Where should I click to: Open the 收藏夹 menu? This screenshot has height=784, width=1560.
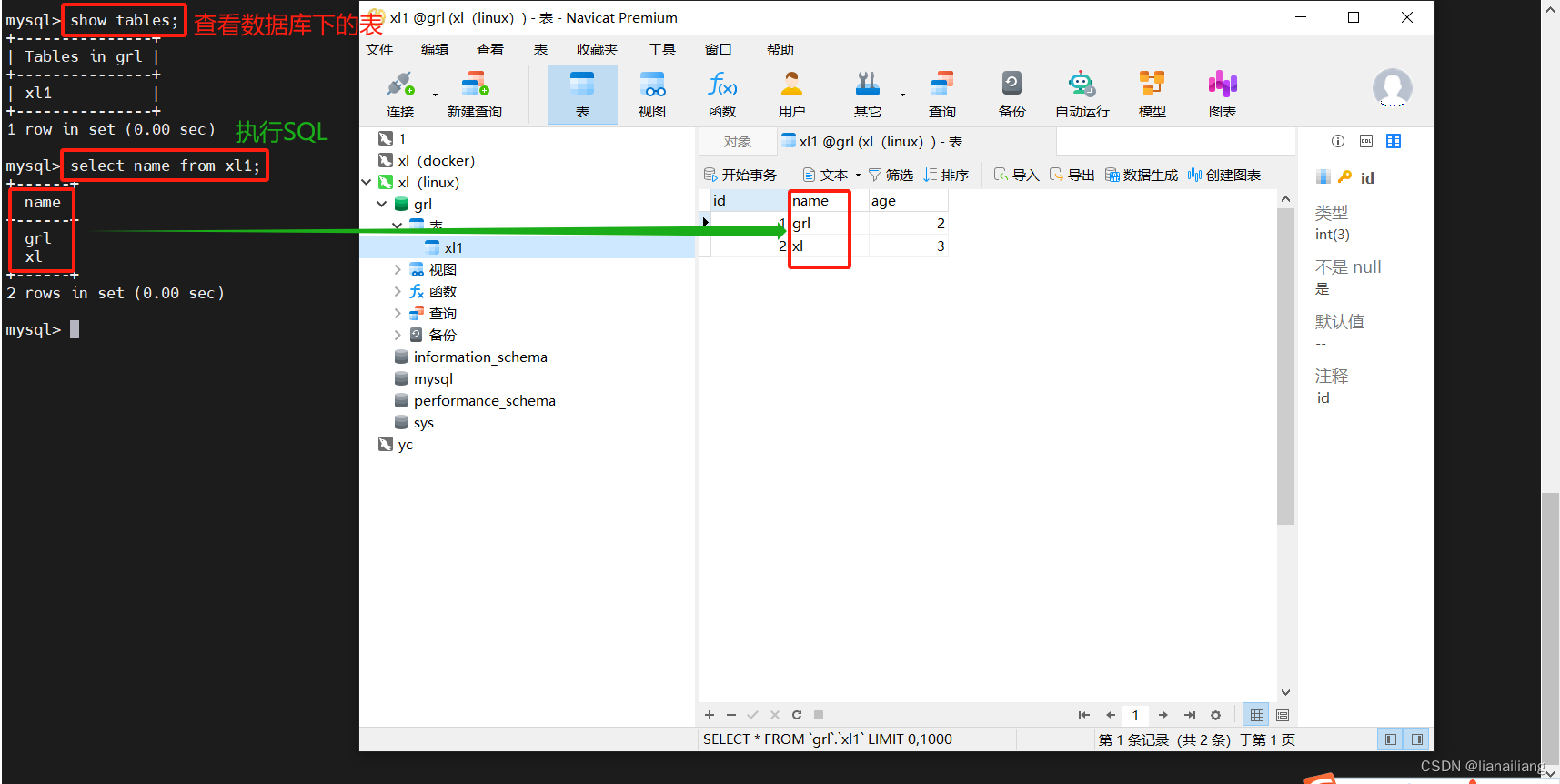coord(597,49)
